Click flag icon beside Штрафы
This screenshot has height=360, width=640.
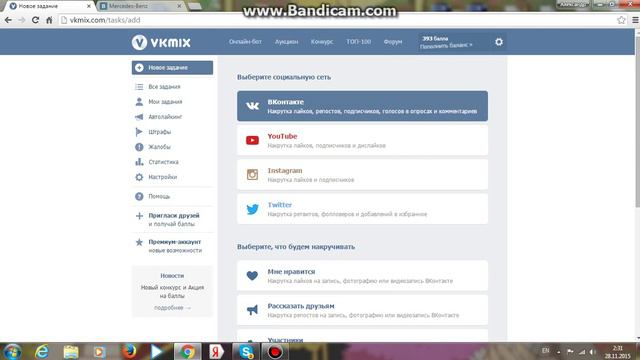139,132
